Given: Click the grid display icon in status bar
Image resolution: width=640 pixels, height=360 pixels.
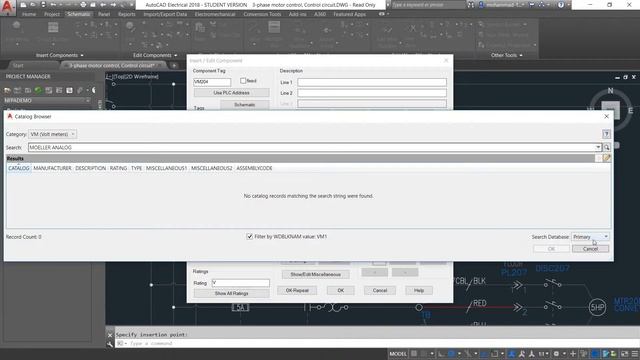Looking at the screenshot, I should pyautogui.click(x=414, y=354).
